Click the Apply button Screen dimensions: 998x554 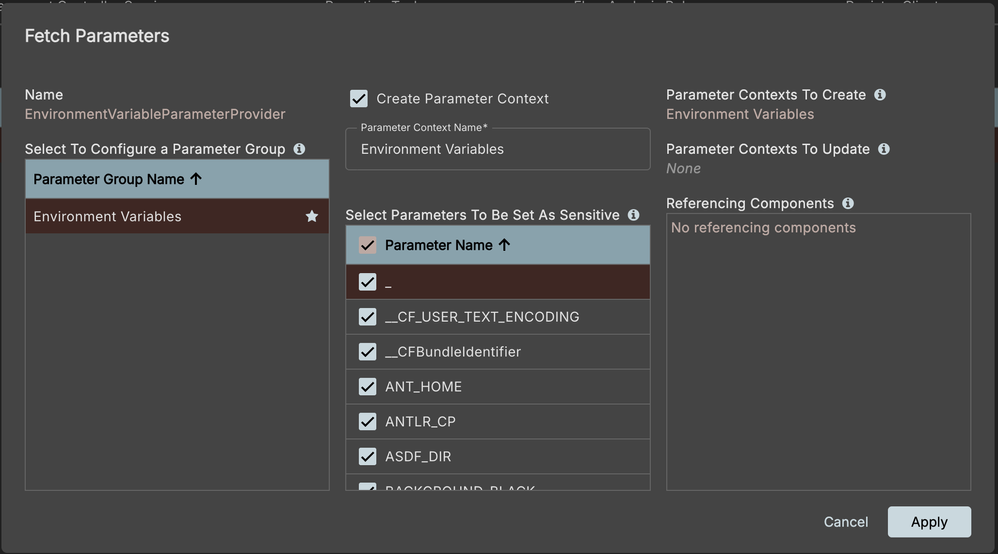pos(928,522)
